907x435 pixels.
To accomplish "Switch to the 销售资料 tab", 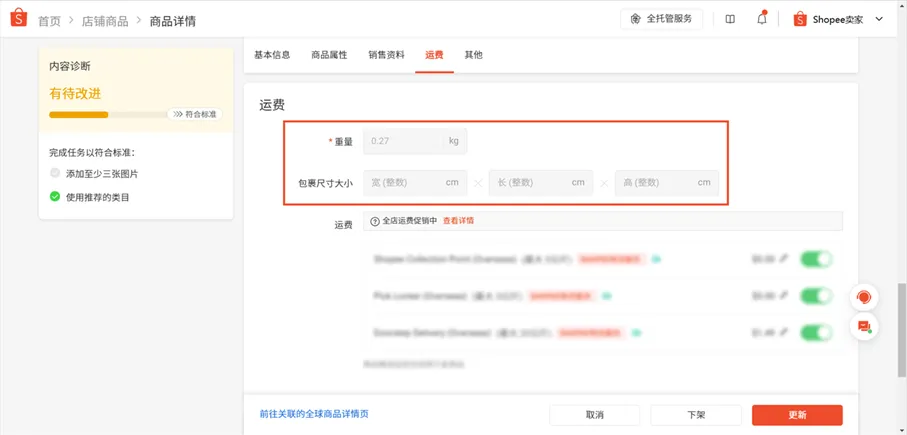I will coord(386,55).
